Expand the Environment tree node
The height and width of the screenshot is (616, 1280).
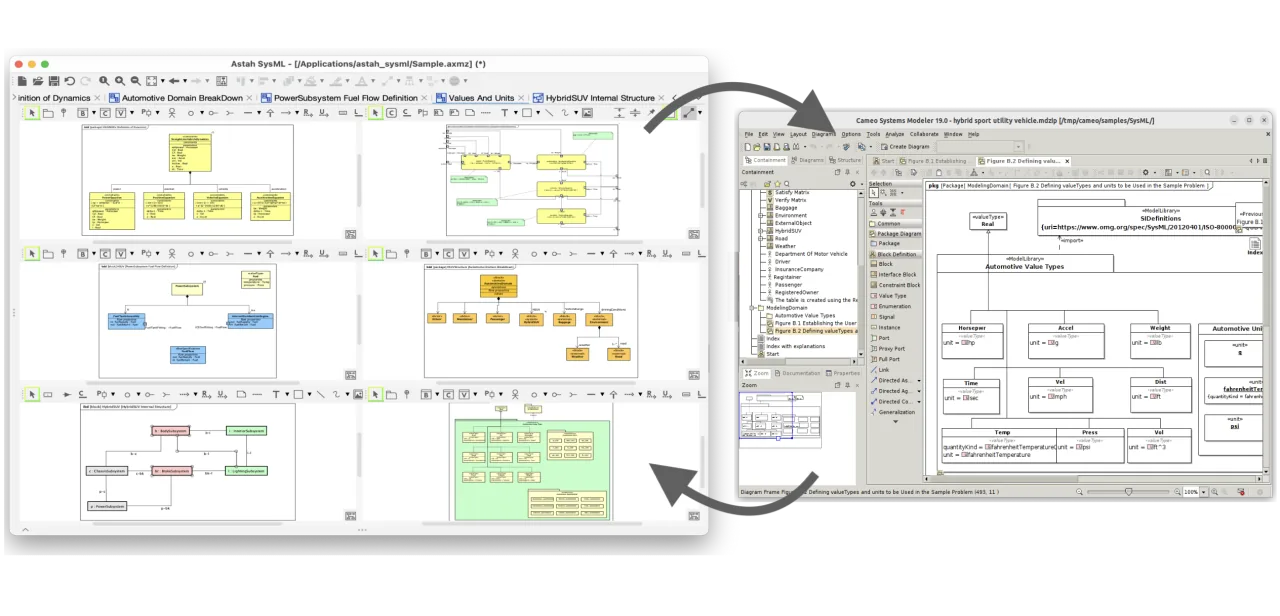click(760, 215)
